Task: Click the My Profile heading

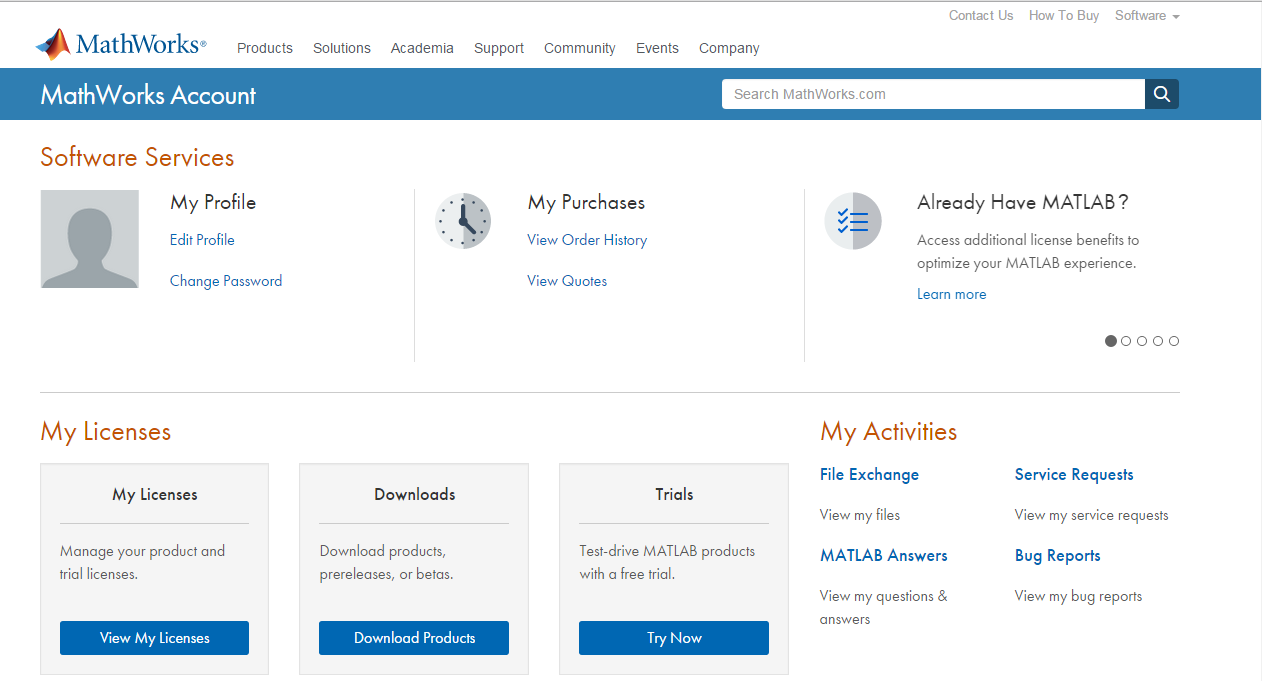Action: [213, 203]
